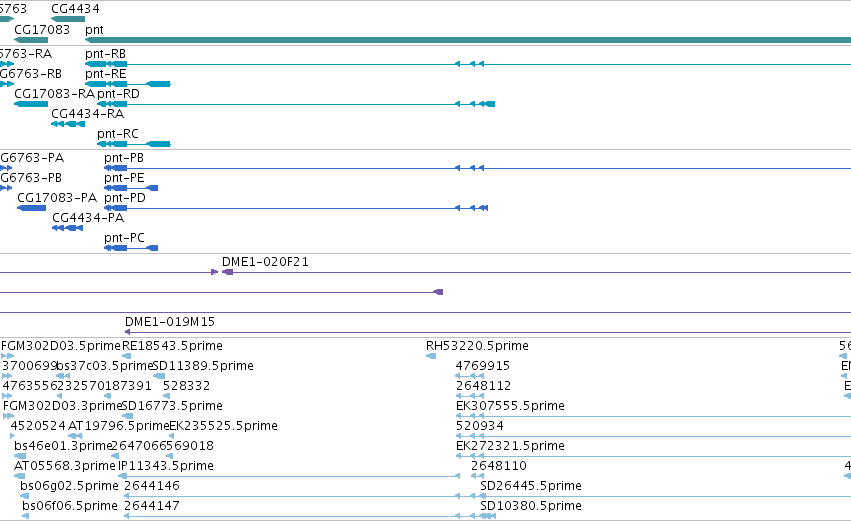Open BAC clone DME1-019M15

click(x=488, y=332)
